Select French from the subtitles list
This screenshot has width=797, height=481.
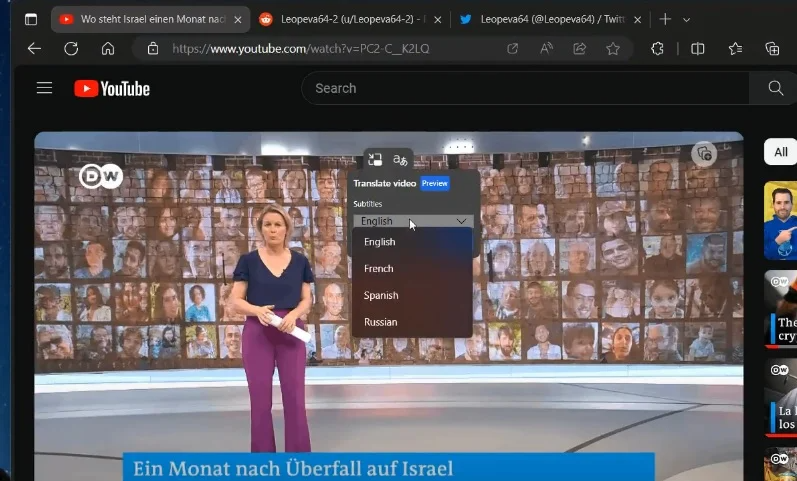pos(379,269)
